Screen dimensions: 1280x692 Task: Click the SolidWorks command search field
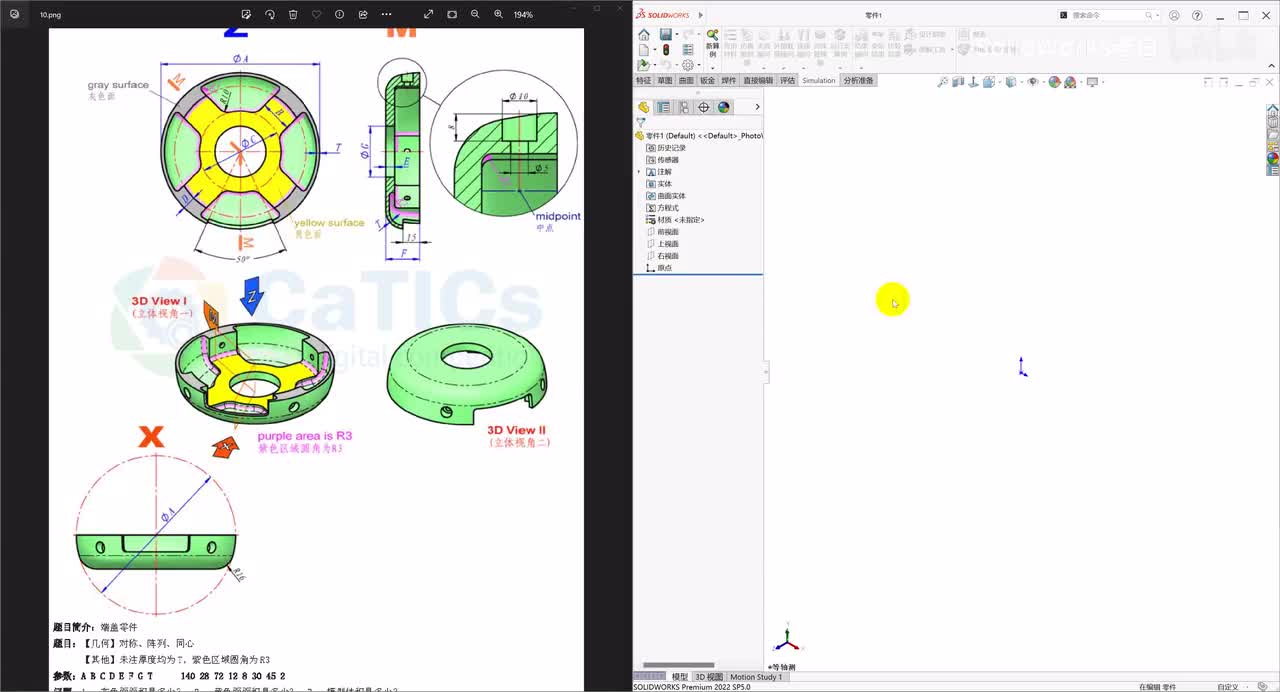(x=1107, y=15)
